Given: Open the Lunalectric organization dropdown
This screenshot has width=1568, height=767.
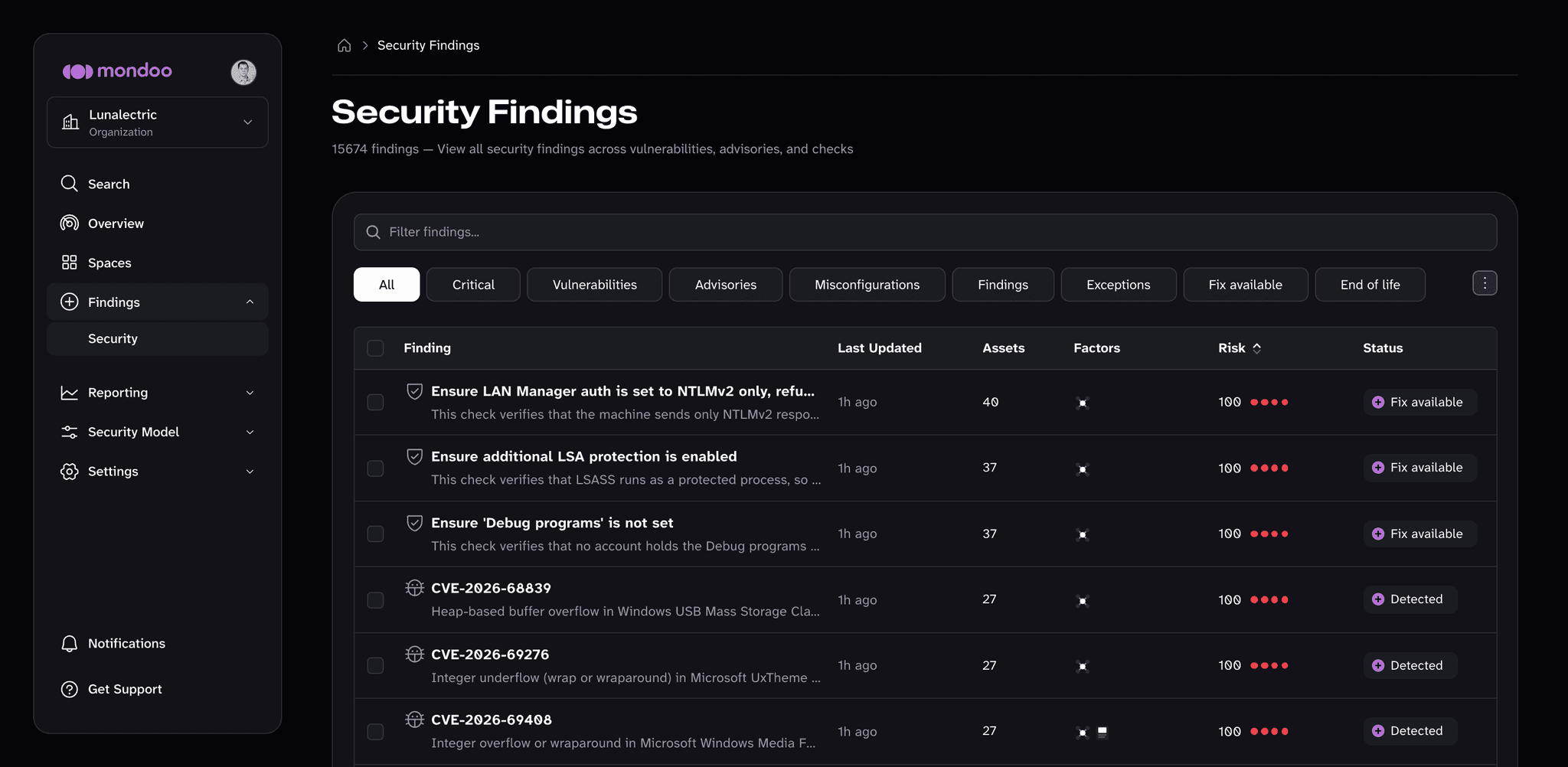Looking at the screenshot, I should pos(158,122).
